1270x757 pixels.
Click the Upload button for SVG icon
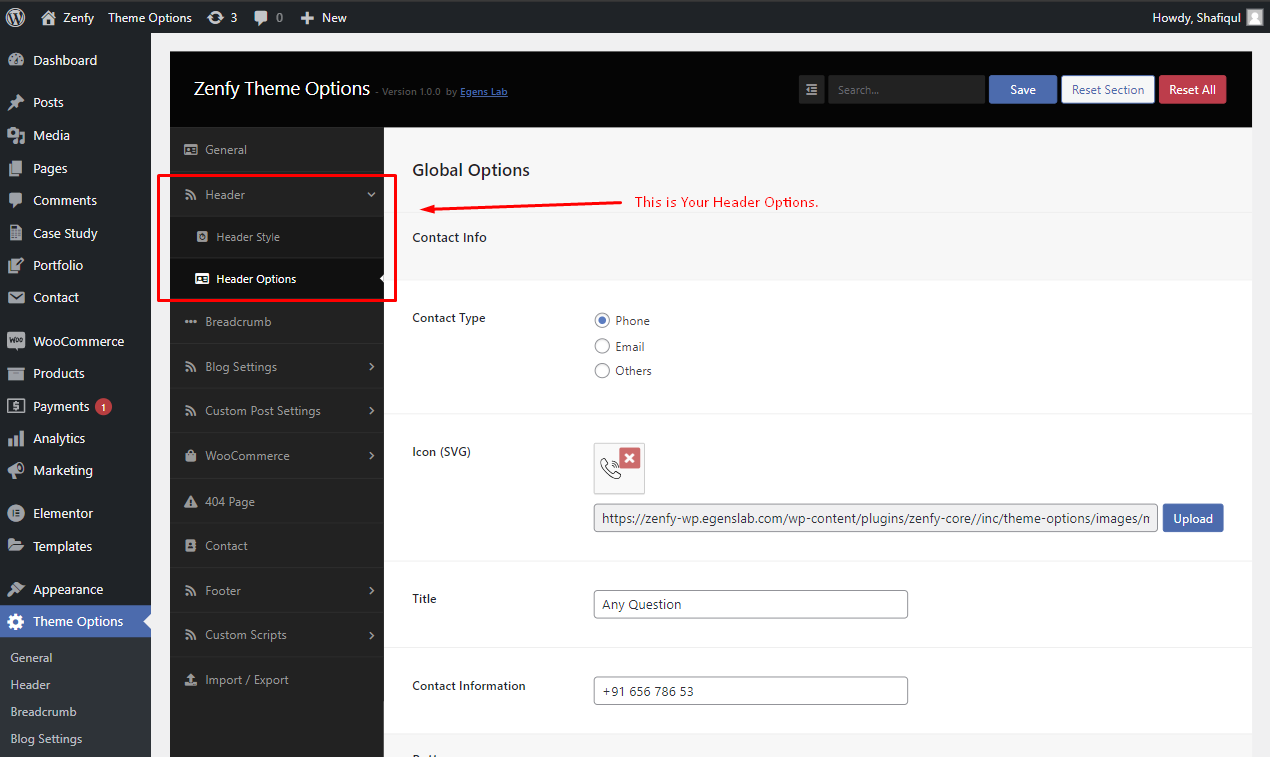(1193, 518)
